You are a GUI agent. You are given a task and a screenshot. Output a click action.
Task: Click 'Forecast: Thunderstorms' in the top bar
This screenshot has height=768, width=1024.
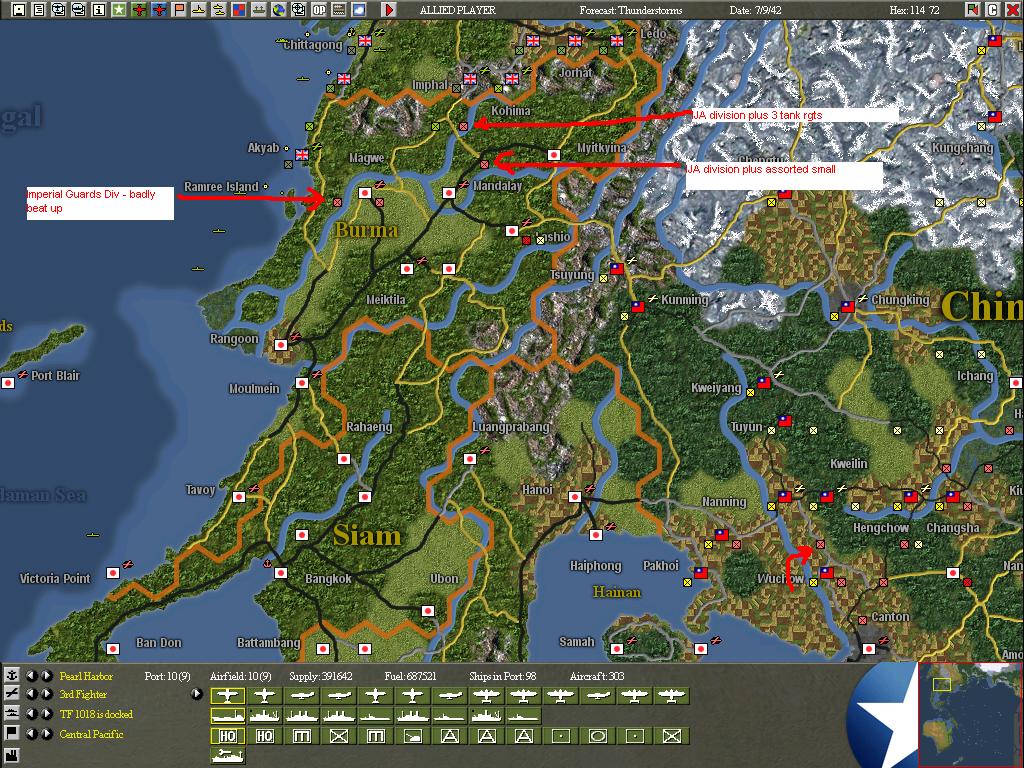click(631, 10)
